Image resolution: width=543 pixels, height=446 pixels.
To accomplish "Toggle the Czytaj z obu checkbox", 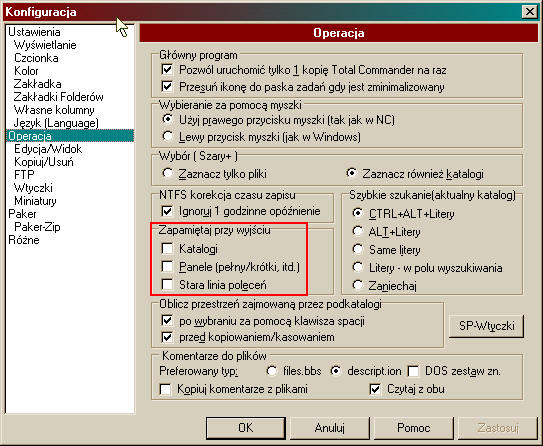I will [375, 389].
